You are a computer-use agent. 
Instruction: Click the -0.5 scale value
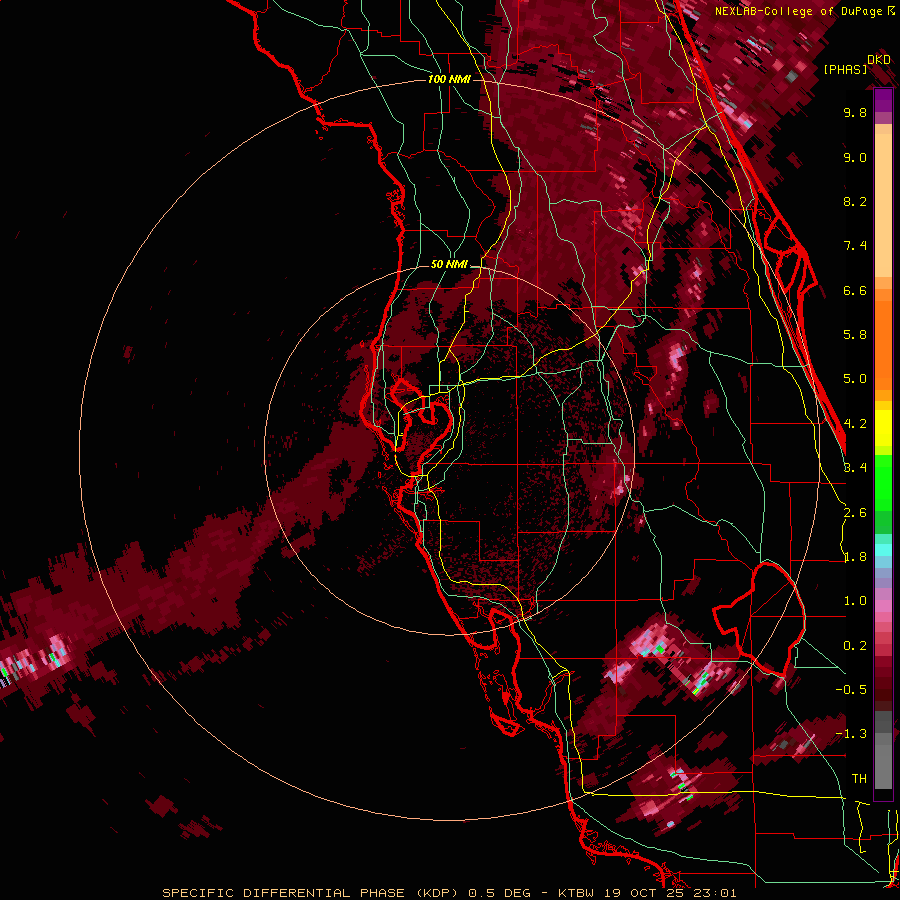pos(851,690)
